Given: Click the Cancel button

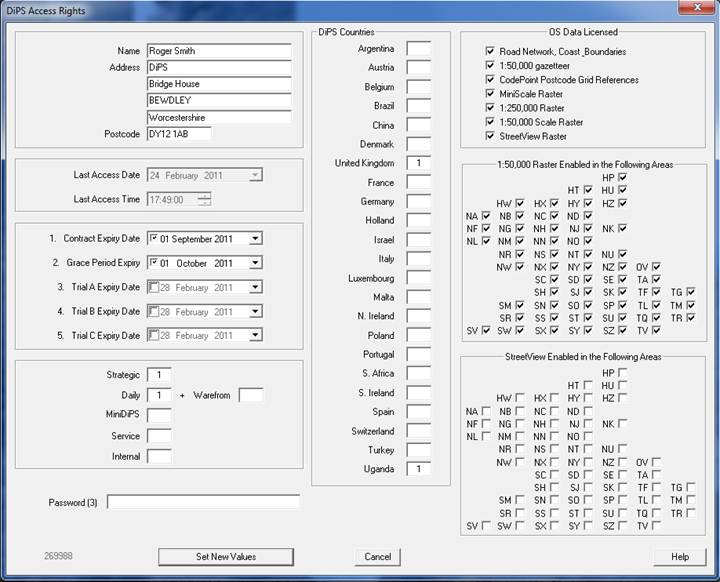Looking at the screenshot, I should click(377, 557).
